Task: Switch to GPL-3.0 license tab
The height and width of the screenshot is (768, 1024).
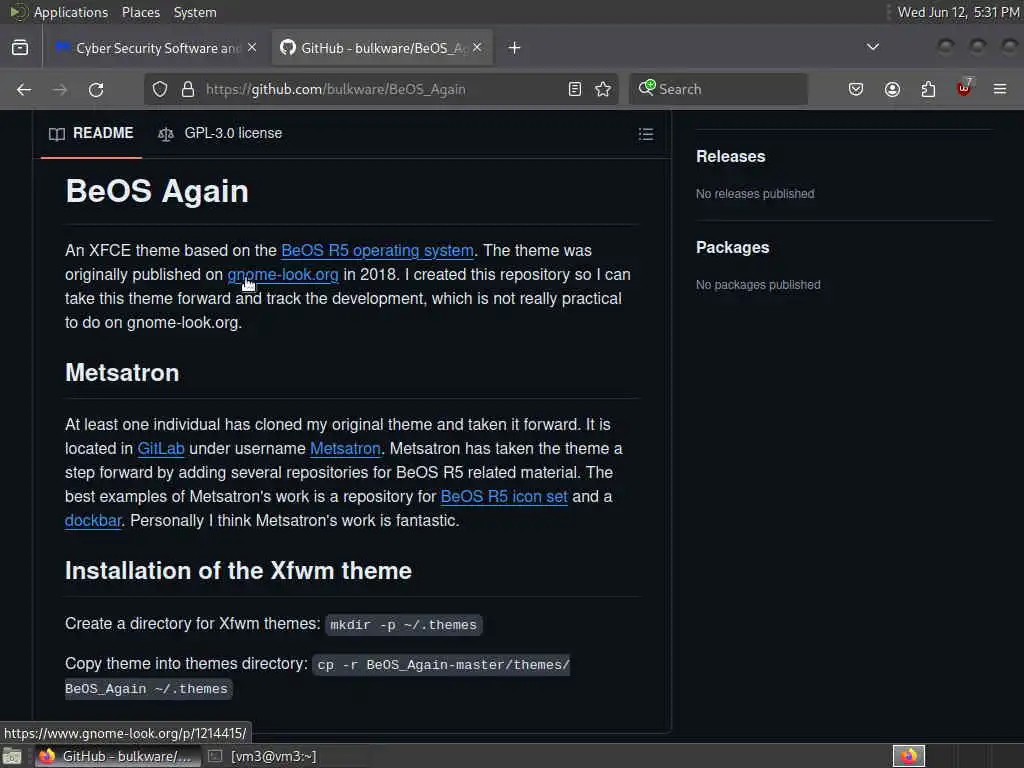Action: pos(220,133)
